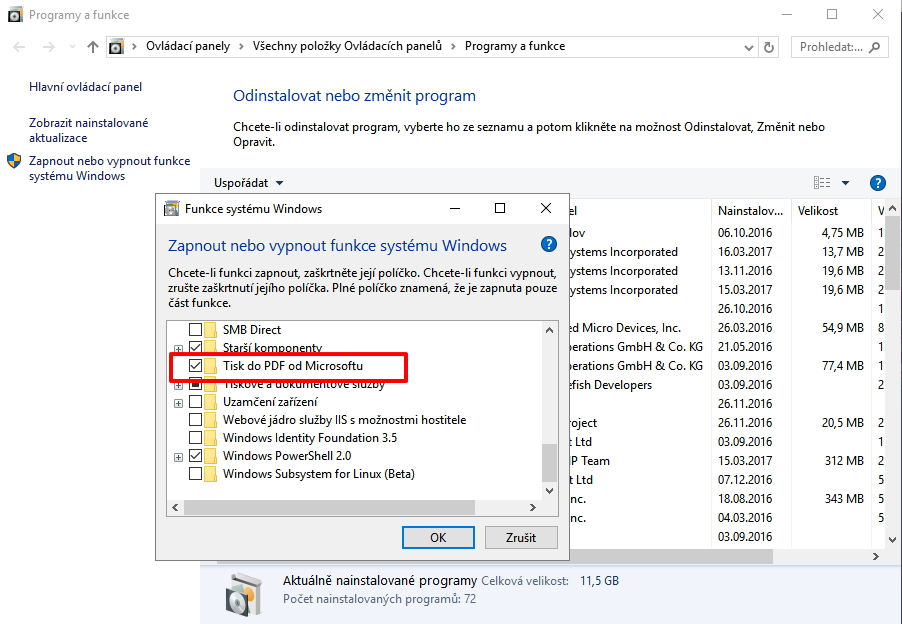Uncheck Windows PowerShell 2.0 checkbox
The width and height of the screenshot is (902, 624).
pos(196,455)
